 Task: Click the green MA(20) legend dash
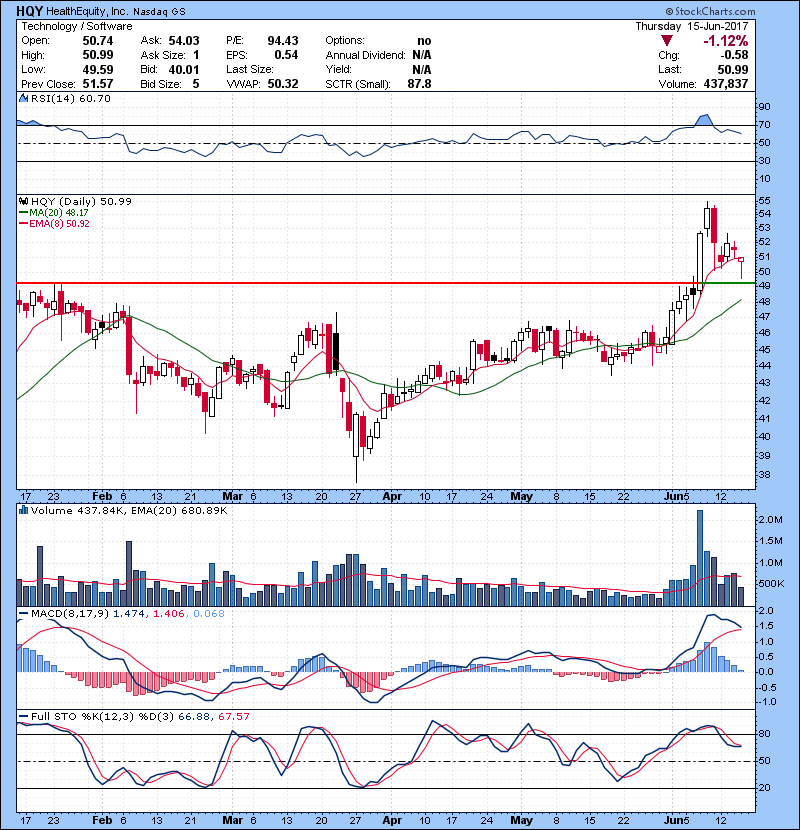(x=23, y=213)
